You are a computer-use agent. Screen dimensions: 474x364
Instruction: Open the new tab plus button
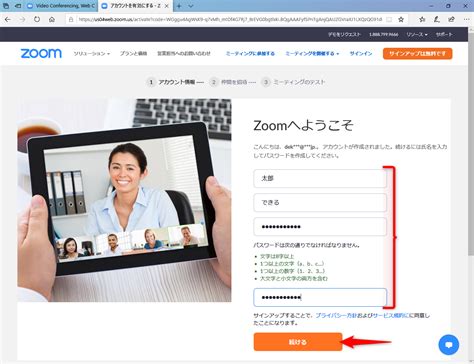[179, 6]
